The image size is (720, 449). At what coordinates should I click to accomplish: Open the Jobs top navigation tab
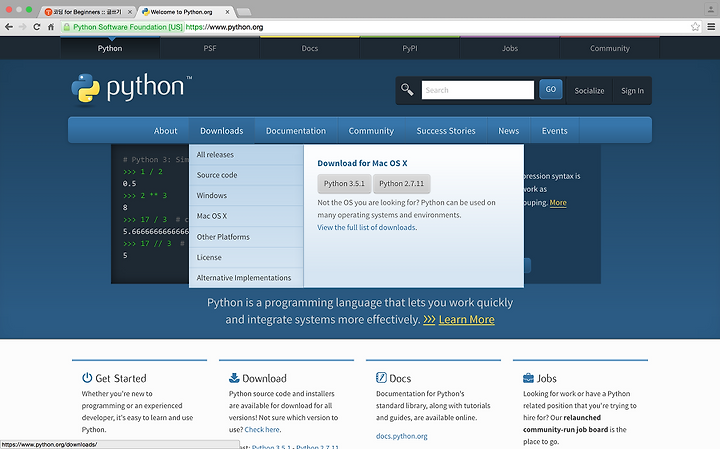coord(510,48)
